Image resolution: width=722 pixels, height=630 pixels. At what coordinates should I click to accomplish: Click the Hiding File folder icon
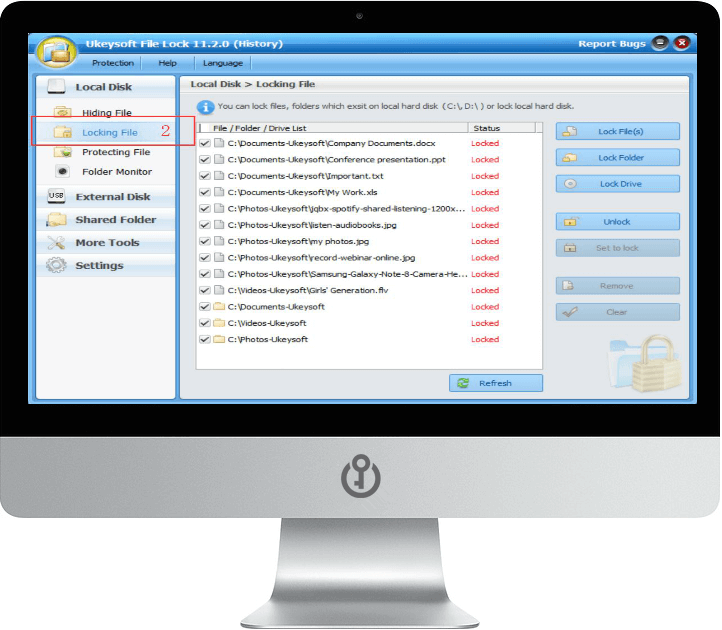[x=63, y=112]
